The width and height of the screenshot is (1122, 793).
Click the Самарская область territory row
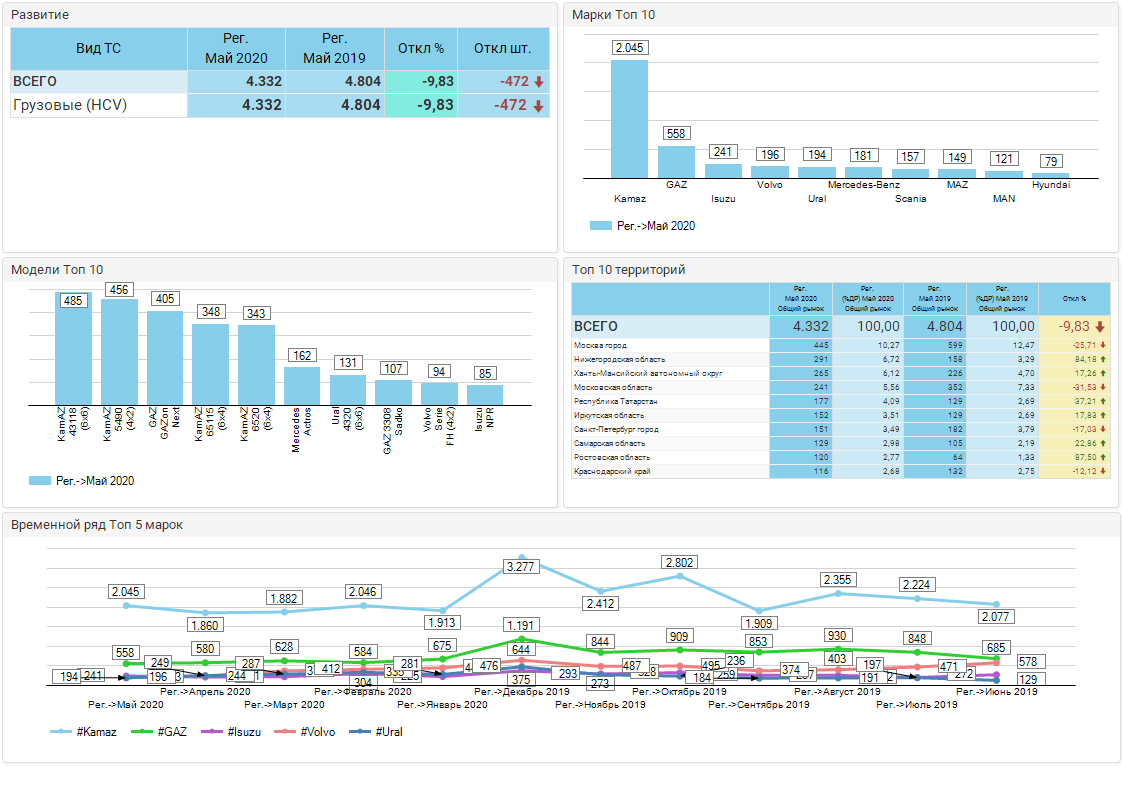point(841,444)
